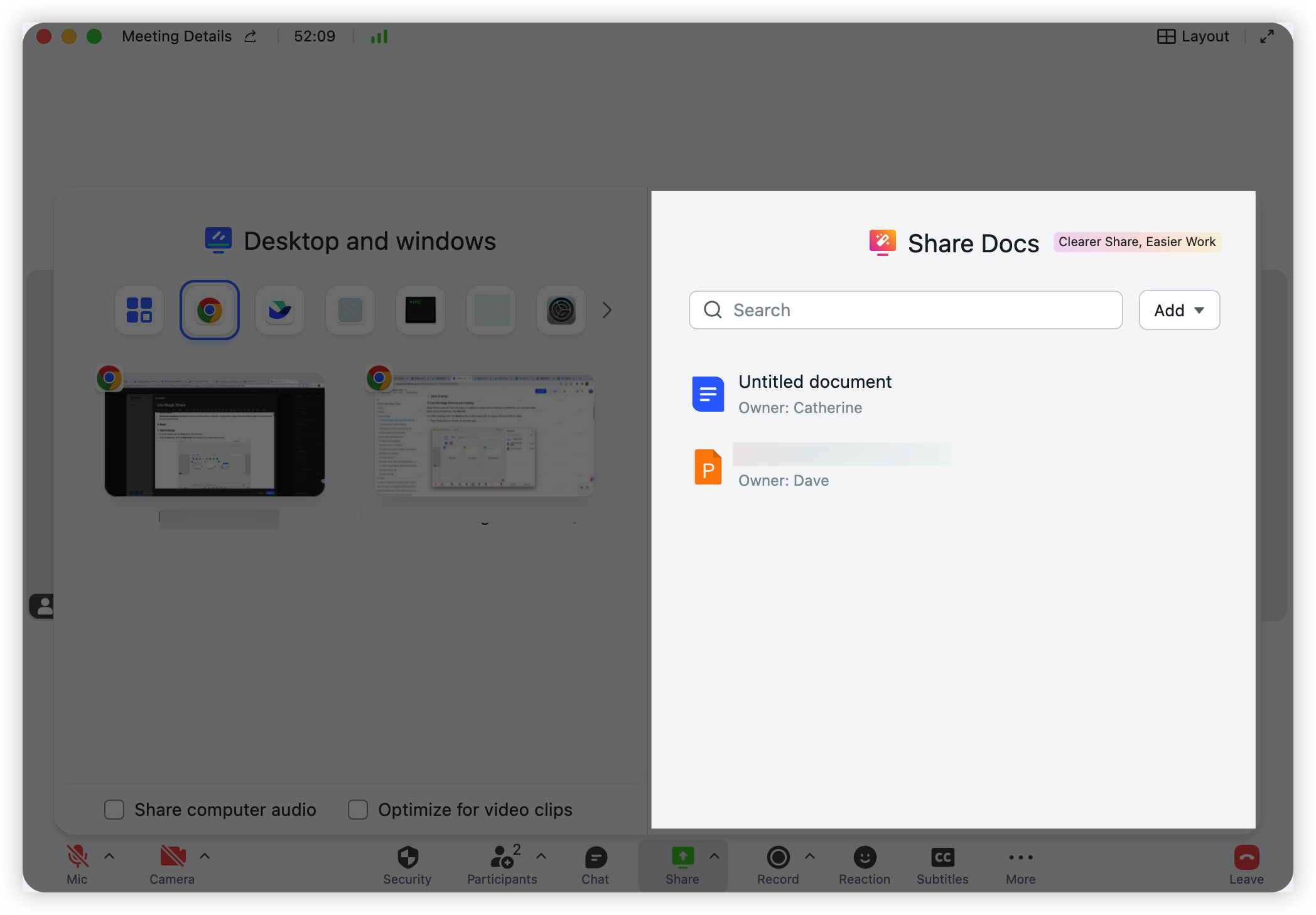1316x915 pixels.
Task: Unmute with the Mic button
Action: [77, 865]
